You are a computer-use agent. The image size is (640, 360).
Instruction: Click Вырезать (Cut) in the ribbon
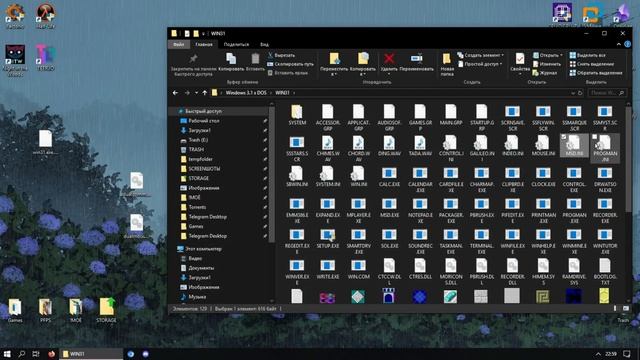[x=281, y=55]
